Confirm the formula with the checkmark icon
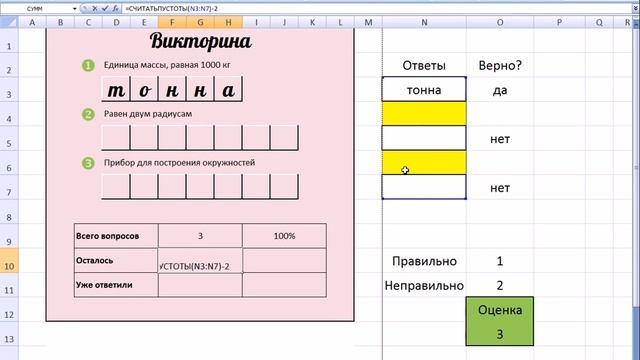640x360 pixels. [105, 8]
